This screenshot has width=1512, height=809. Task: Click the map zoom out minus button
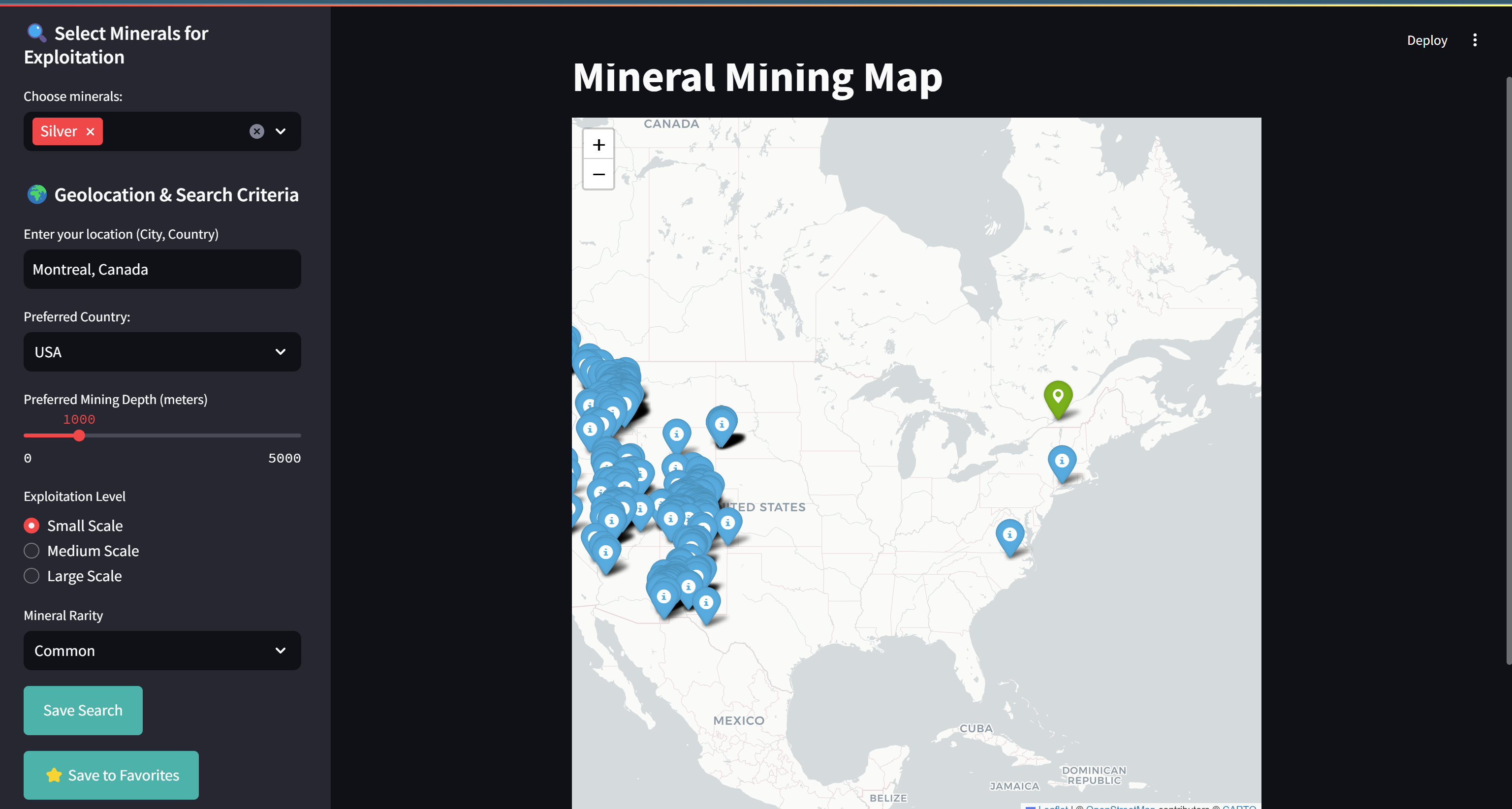coord(598,174)
